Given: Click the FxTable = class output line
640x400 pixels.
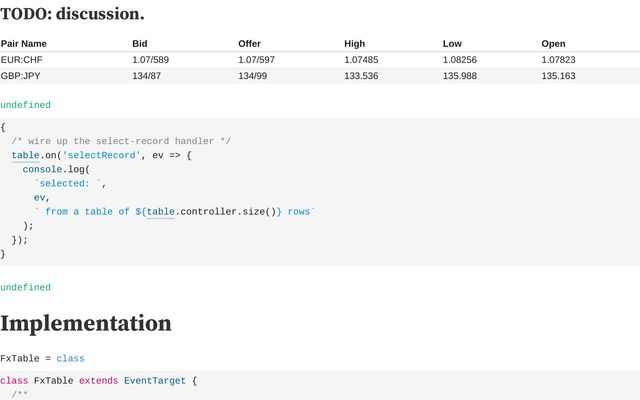Looking at the screenshot, I should click(x=42, y=359).
